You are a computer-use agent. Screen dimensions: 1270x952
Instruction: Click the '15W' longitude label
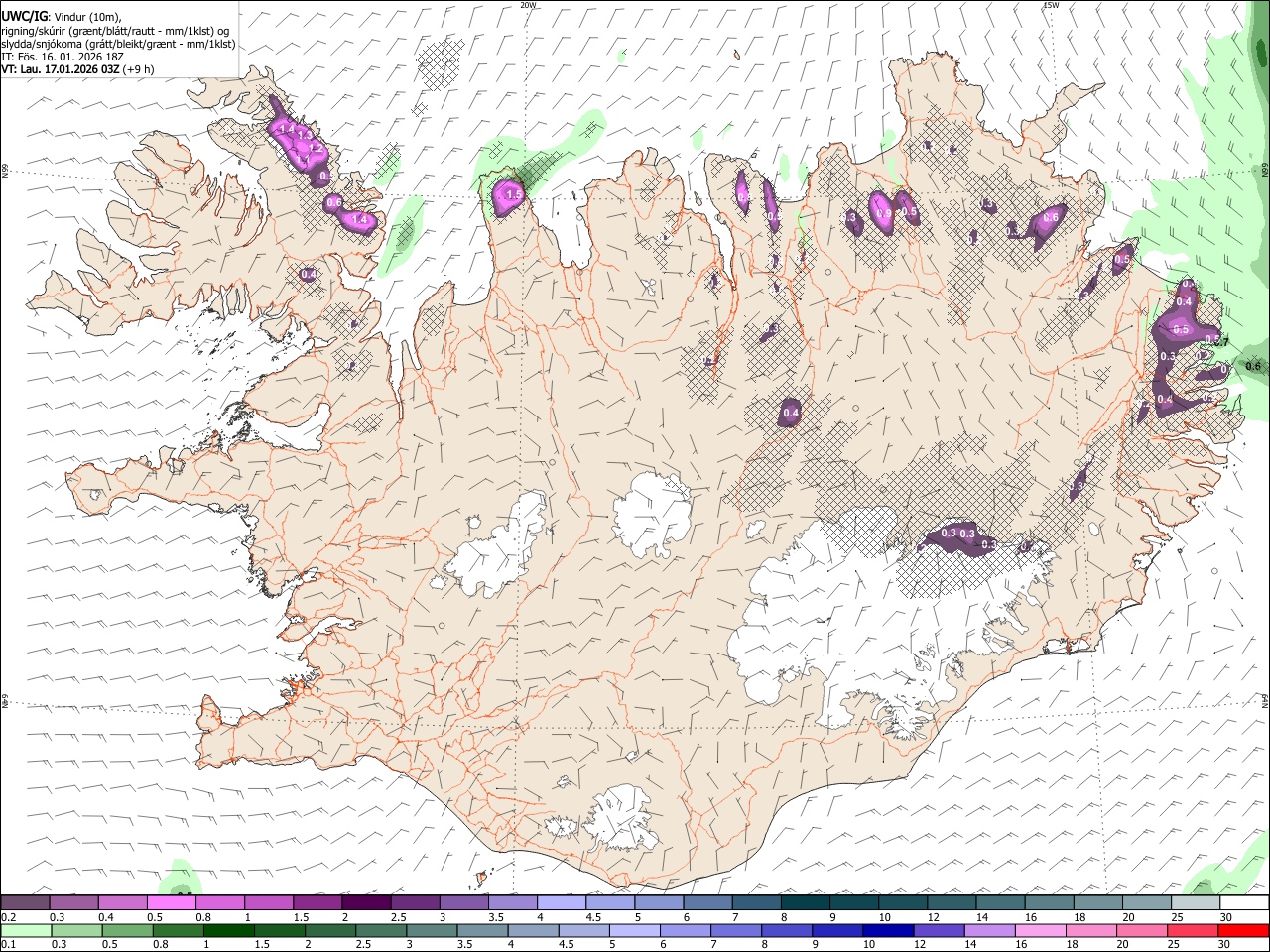click(x=1052, y=5)
